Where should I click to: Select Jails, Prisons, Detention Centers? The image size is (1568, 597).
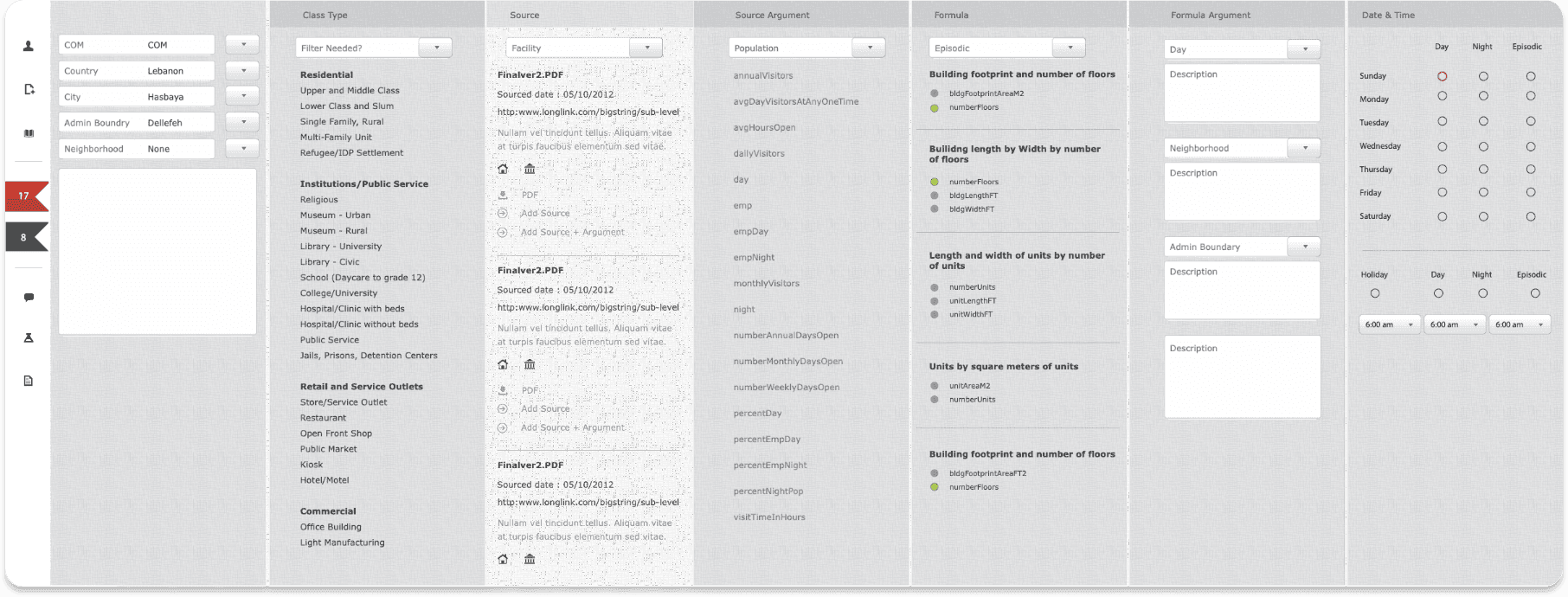coord(369,355)
